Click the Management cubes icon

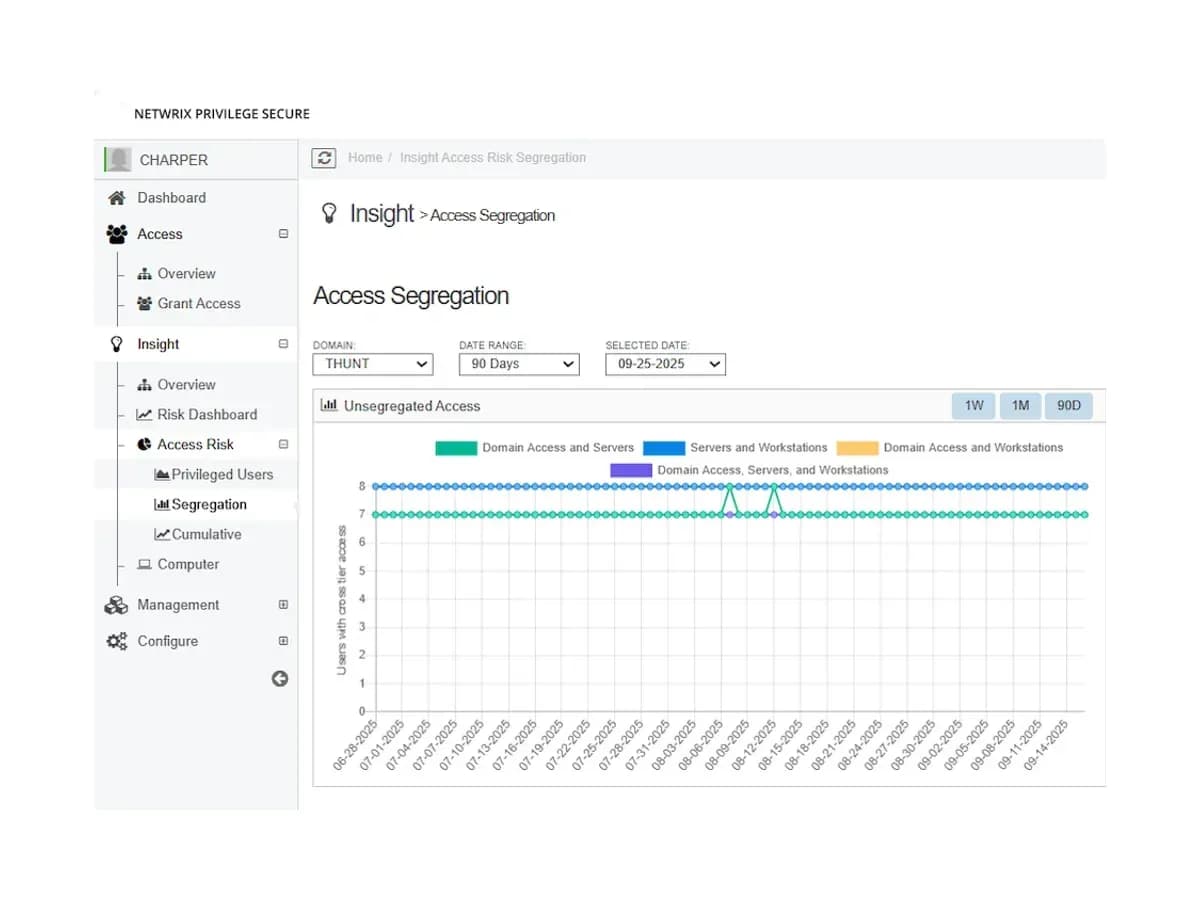coord(117,605)
